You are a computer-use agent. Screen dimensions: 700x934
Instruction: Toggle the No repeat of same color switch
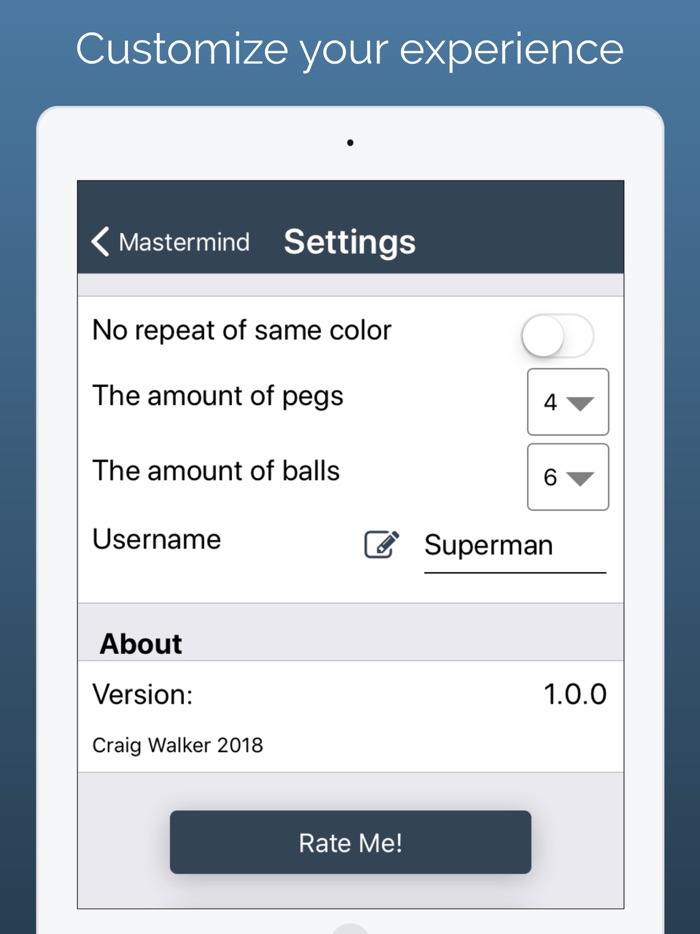click(x=557, y=337)
